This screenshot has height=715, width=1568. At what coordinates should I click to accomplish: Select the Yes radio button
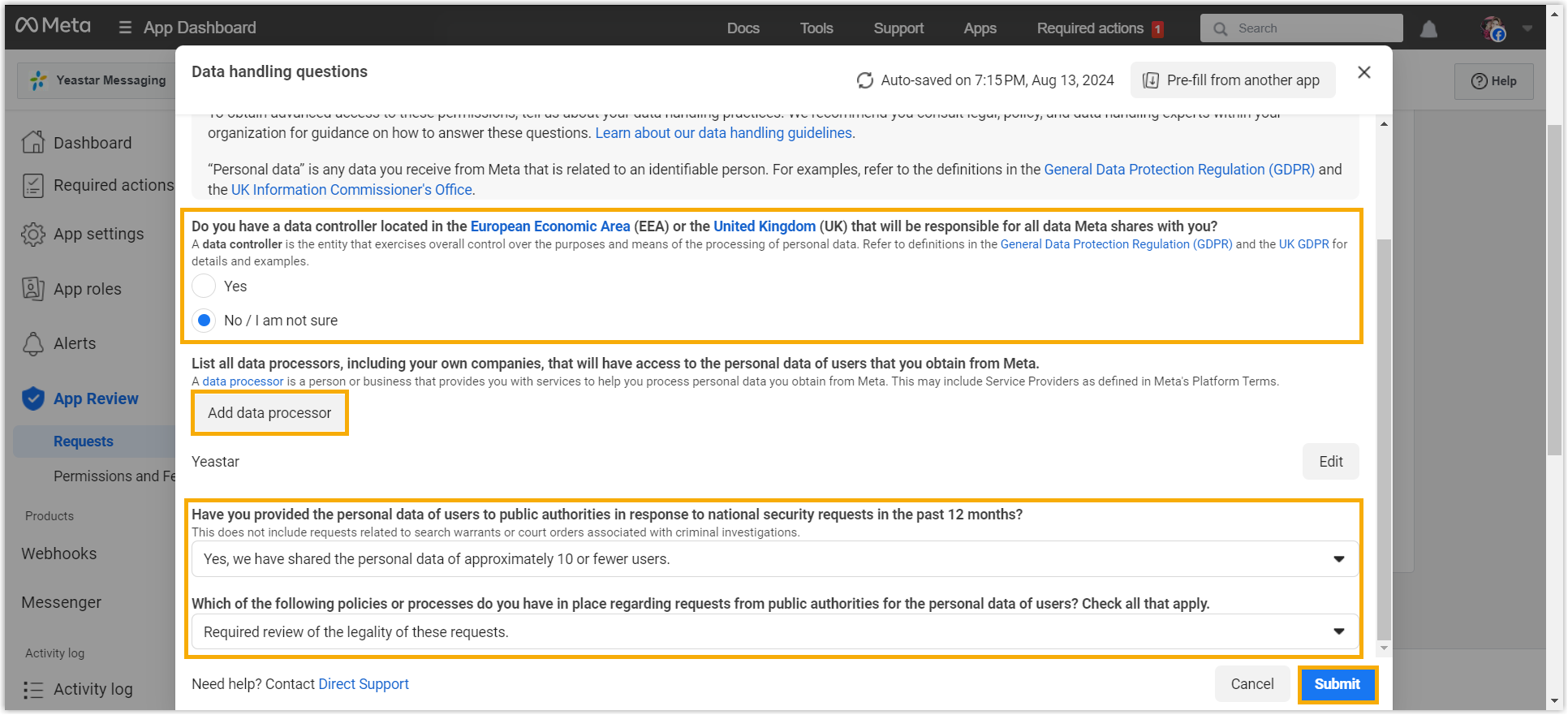click(x=204, y=286)
